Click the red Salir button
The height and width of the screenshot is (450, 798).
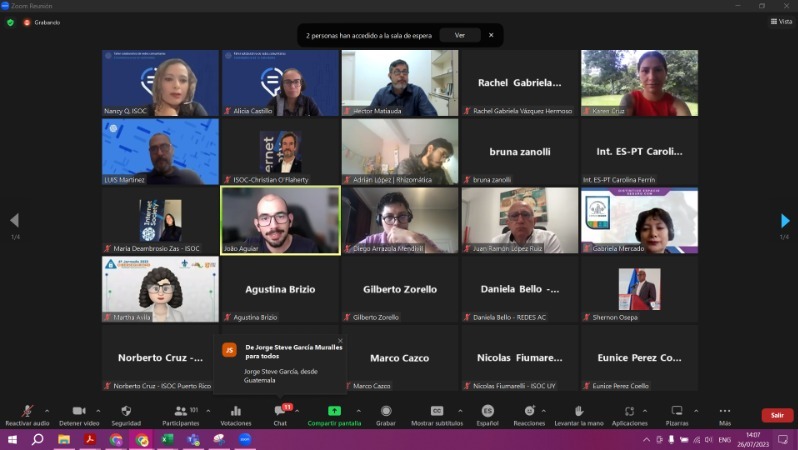pyautogui.click(x=777, y=415)
